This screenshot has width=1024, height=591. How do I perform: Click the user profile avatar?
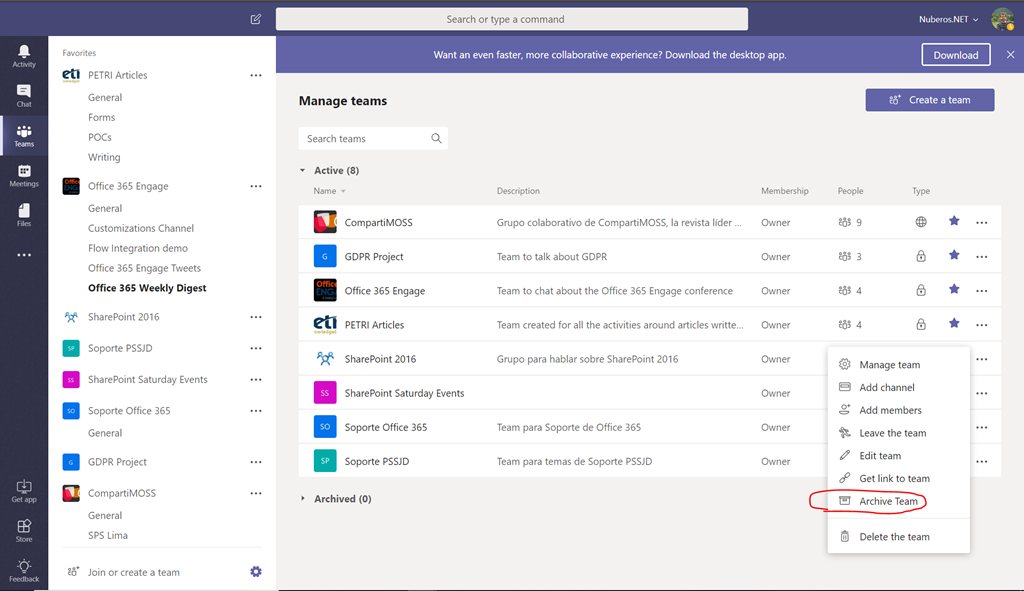tap(1002, 19)
